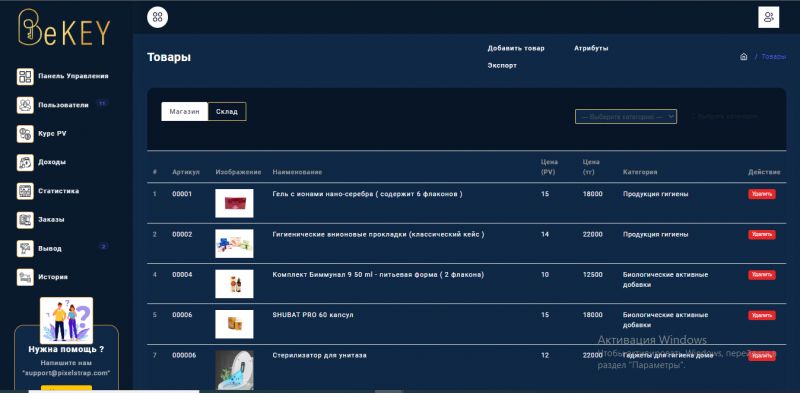Click product name Гигиенические анионовые прокладки
The image size is (800, 393).
378,234
